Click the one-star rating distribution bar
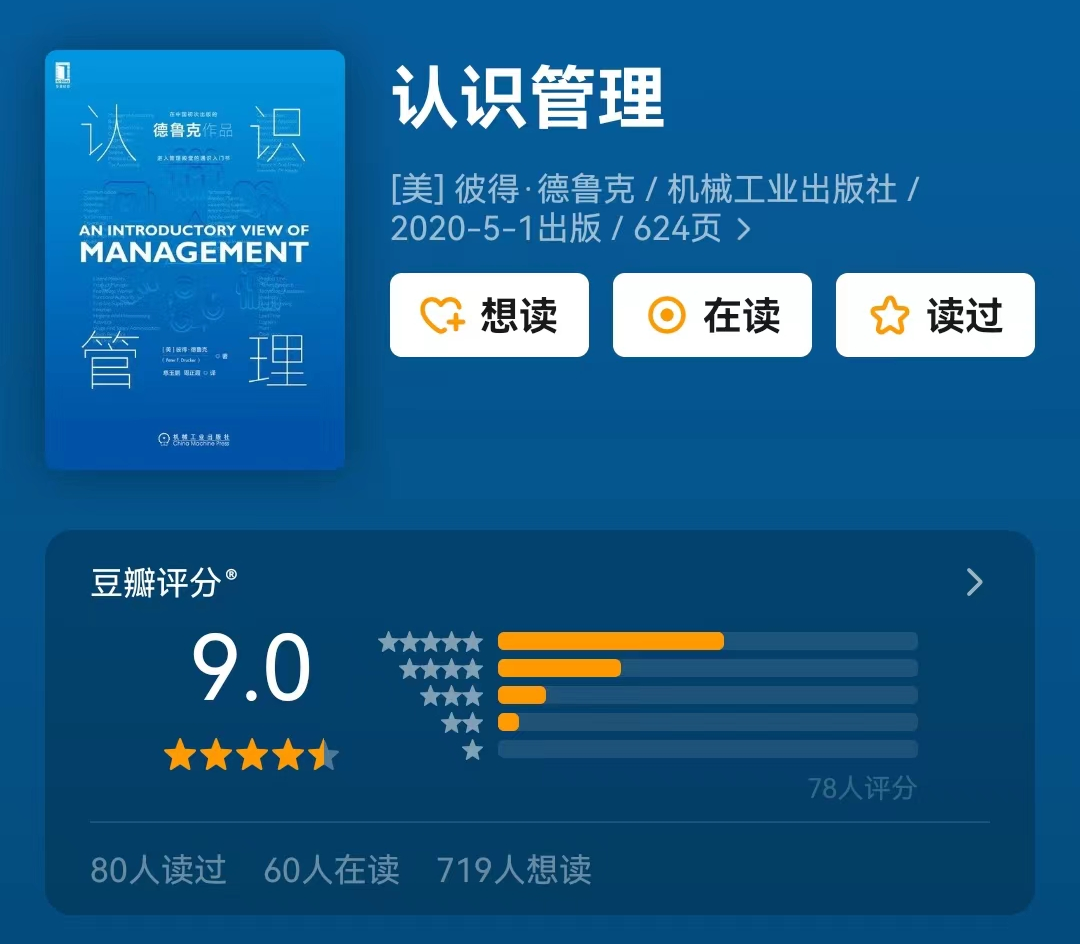Image resolution: width=1080 pixels, height=944 pixels. (708, 749)
